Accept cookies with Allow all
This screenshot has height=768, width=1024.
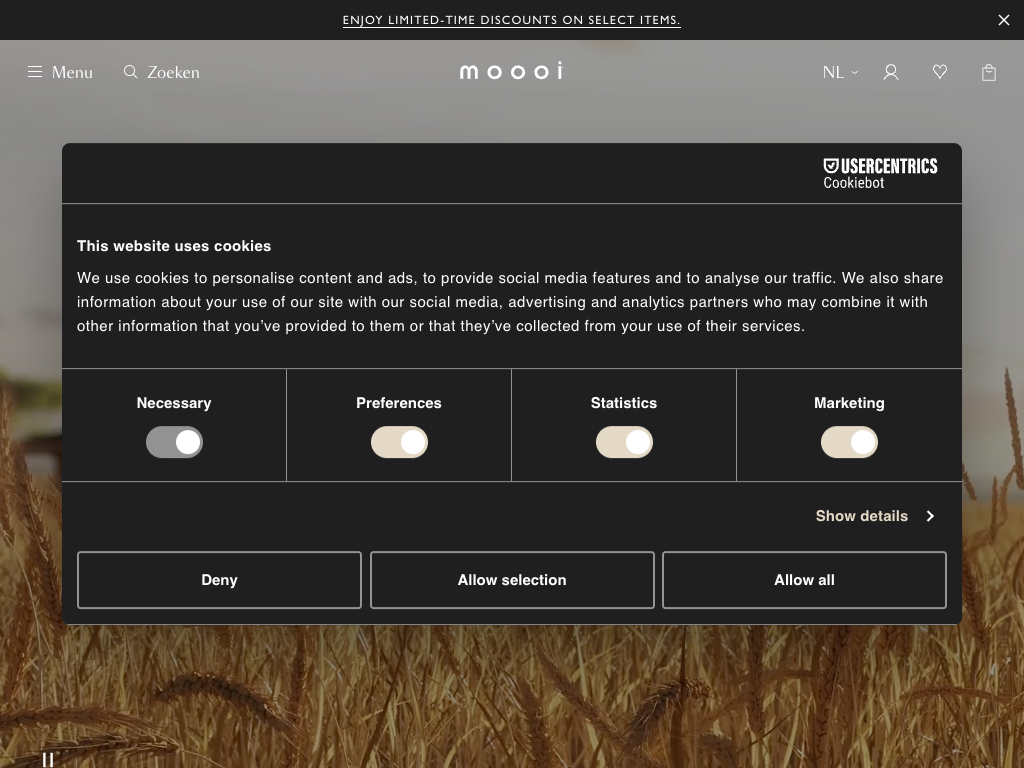tap(804, 580)
